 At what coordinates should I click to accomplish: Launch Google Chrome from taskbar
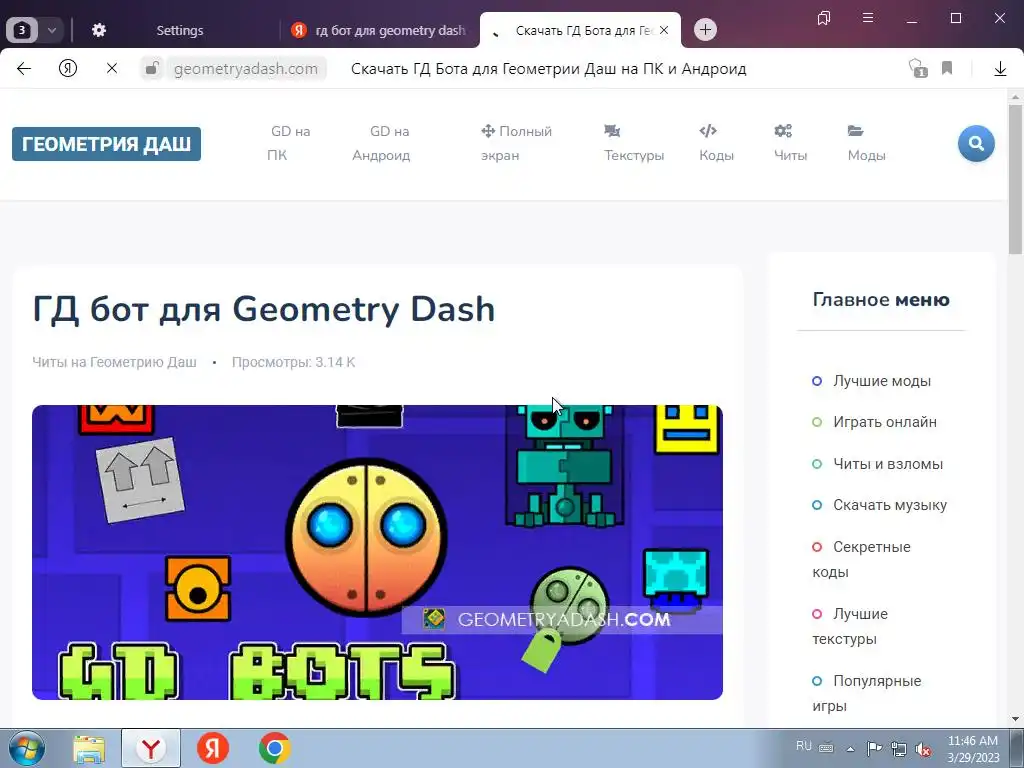click(274, 749)
